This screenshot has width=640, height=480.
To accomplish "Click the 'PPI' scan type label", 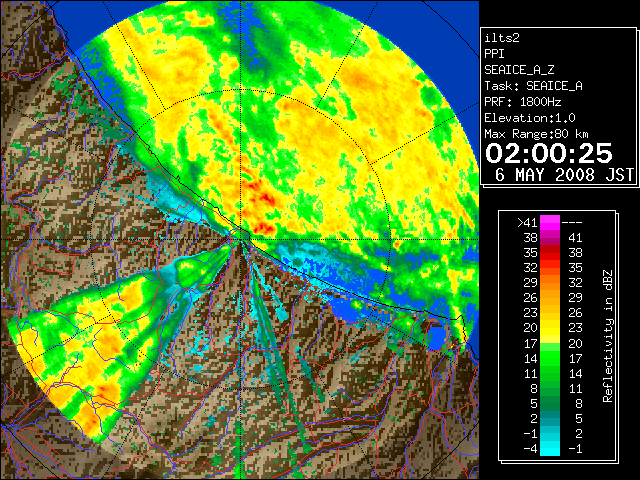I will tap(494, 54).
